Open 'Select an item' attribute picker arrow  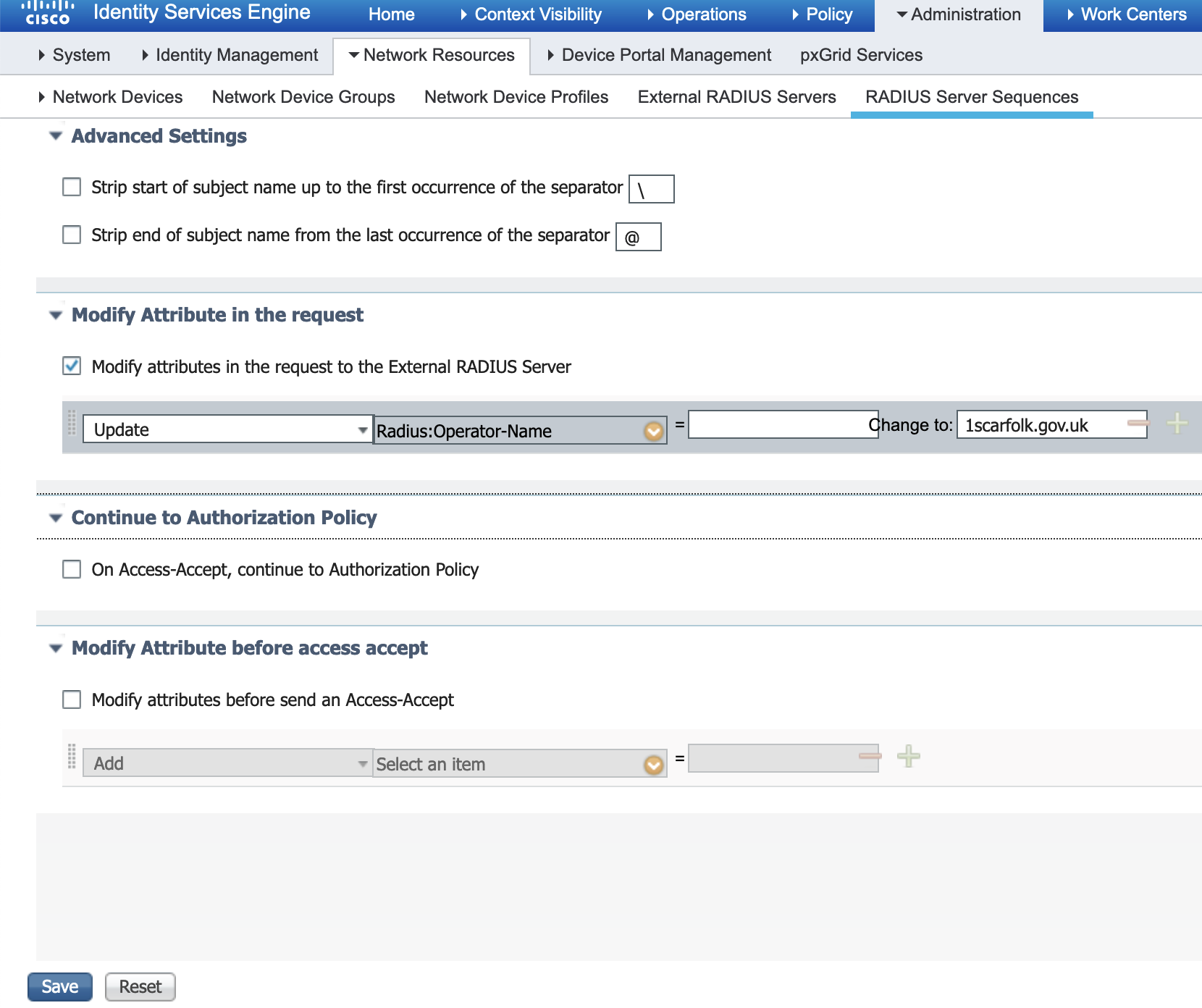click(x=653, y=765)
